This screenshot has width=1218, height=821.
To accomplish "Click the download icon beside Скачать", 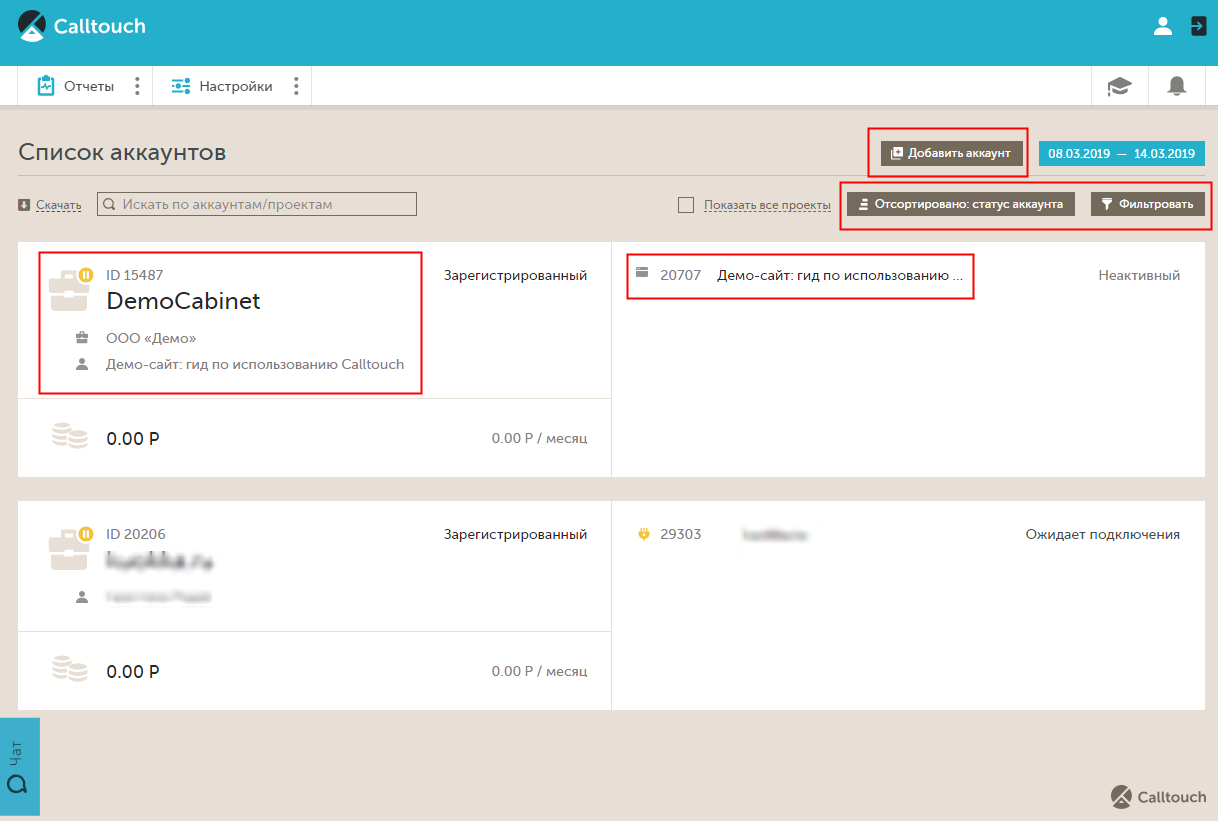I will 24,205.
